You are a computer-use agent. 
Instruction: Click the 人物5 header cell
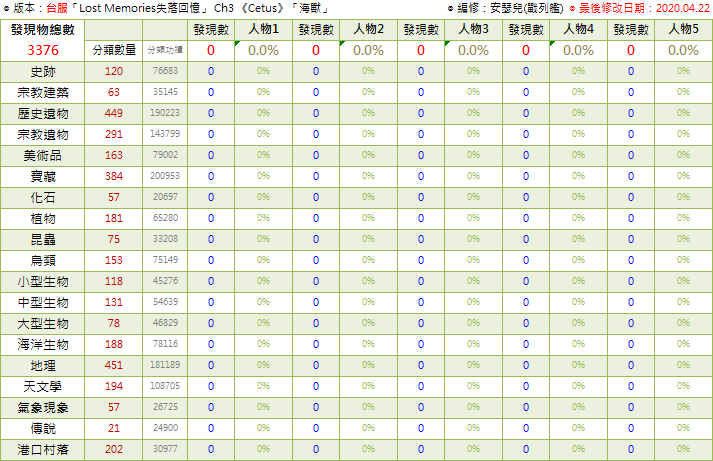click(x=683, y=30)
